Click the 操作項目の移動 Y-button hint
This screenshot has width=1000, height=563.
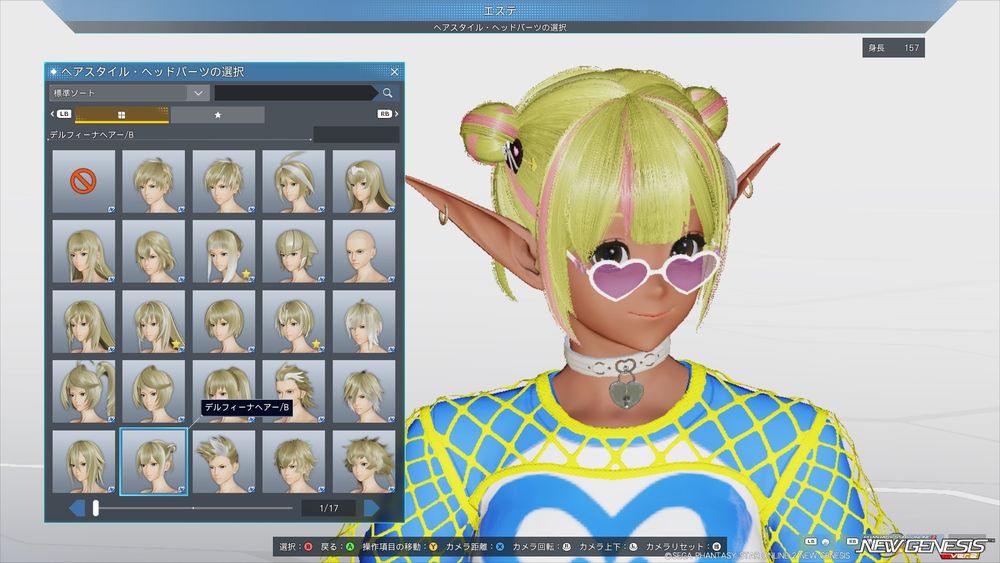[x=400, y=546]
